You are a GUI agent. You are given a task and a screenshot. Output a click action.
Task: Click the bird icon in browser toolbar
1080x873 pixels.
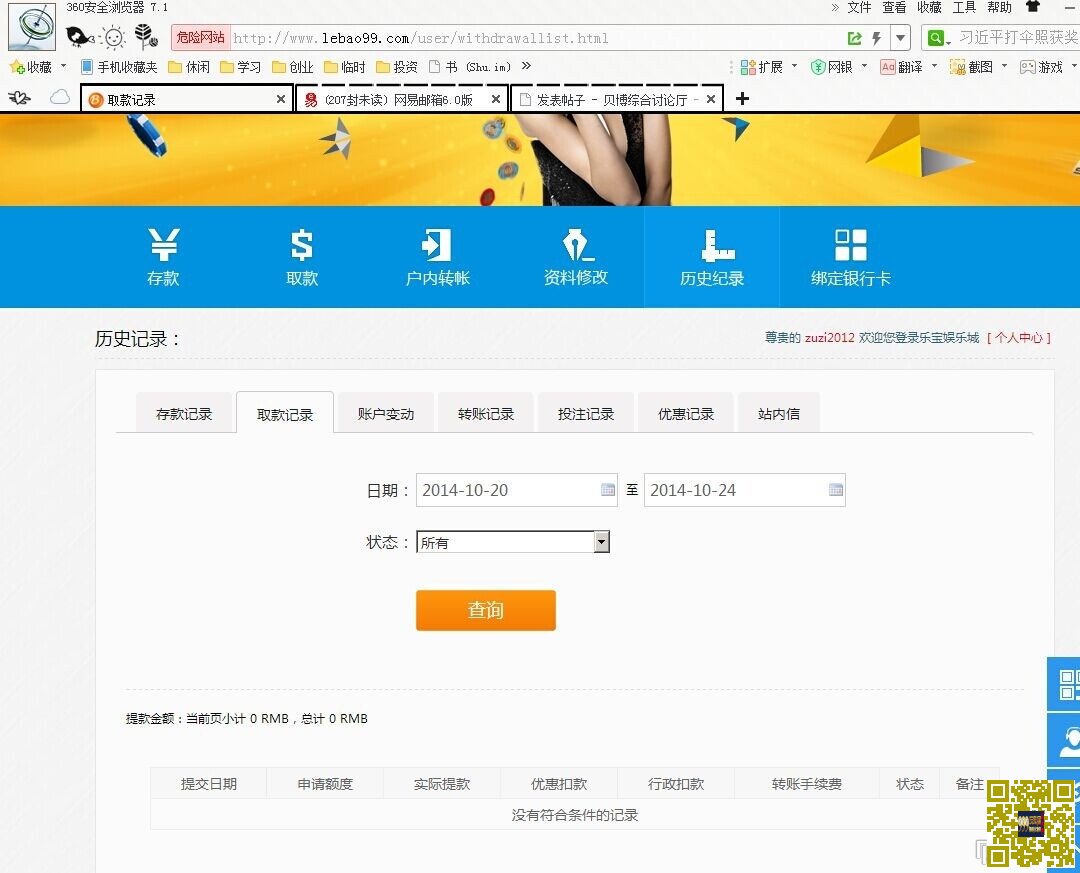point(79,37)
